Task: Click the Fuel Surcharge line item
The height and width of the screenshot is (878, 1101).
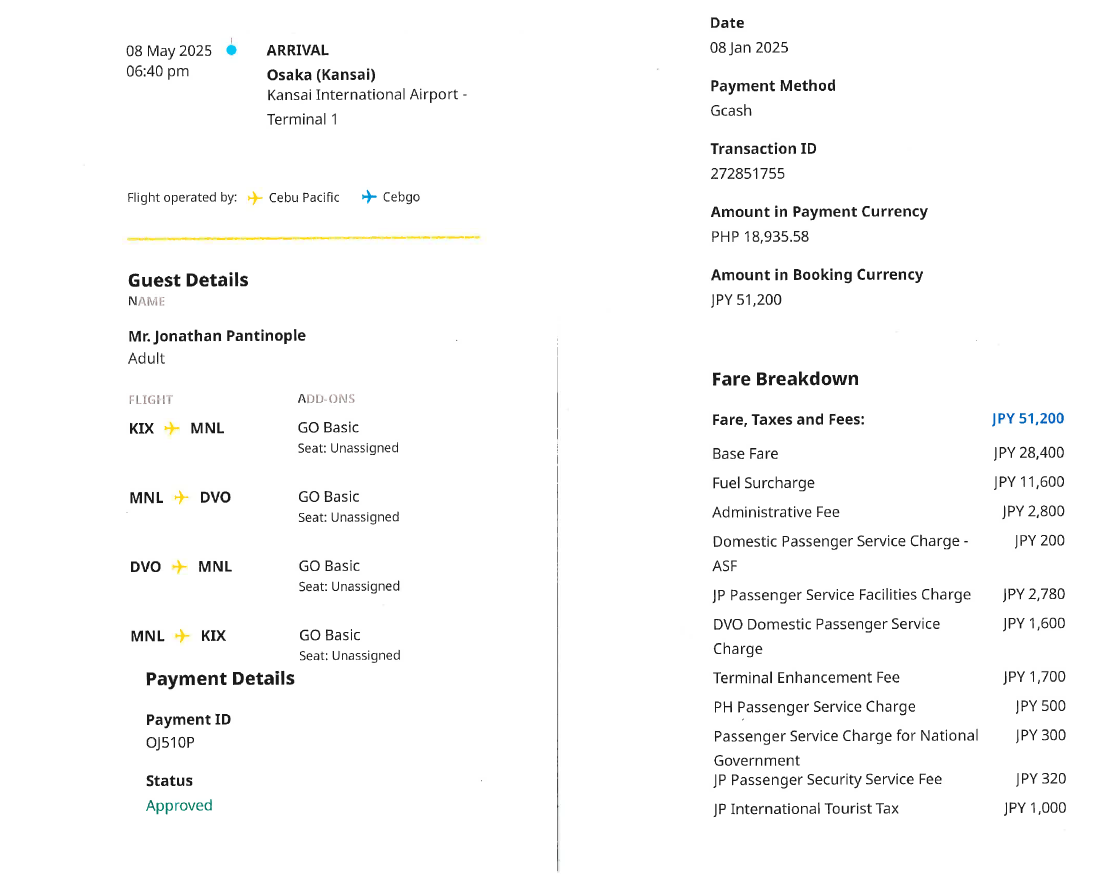Action: 763,482
